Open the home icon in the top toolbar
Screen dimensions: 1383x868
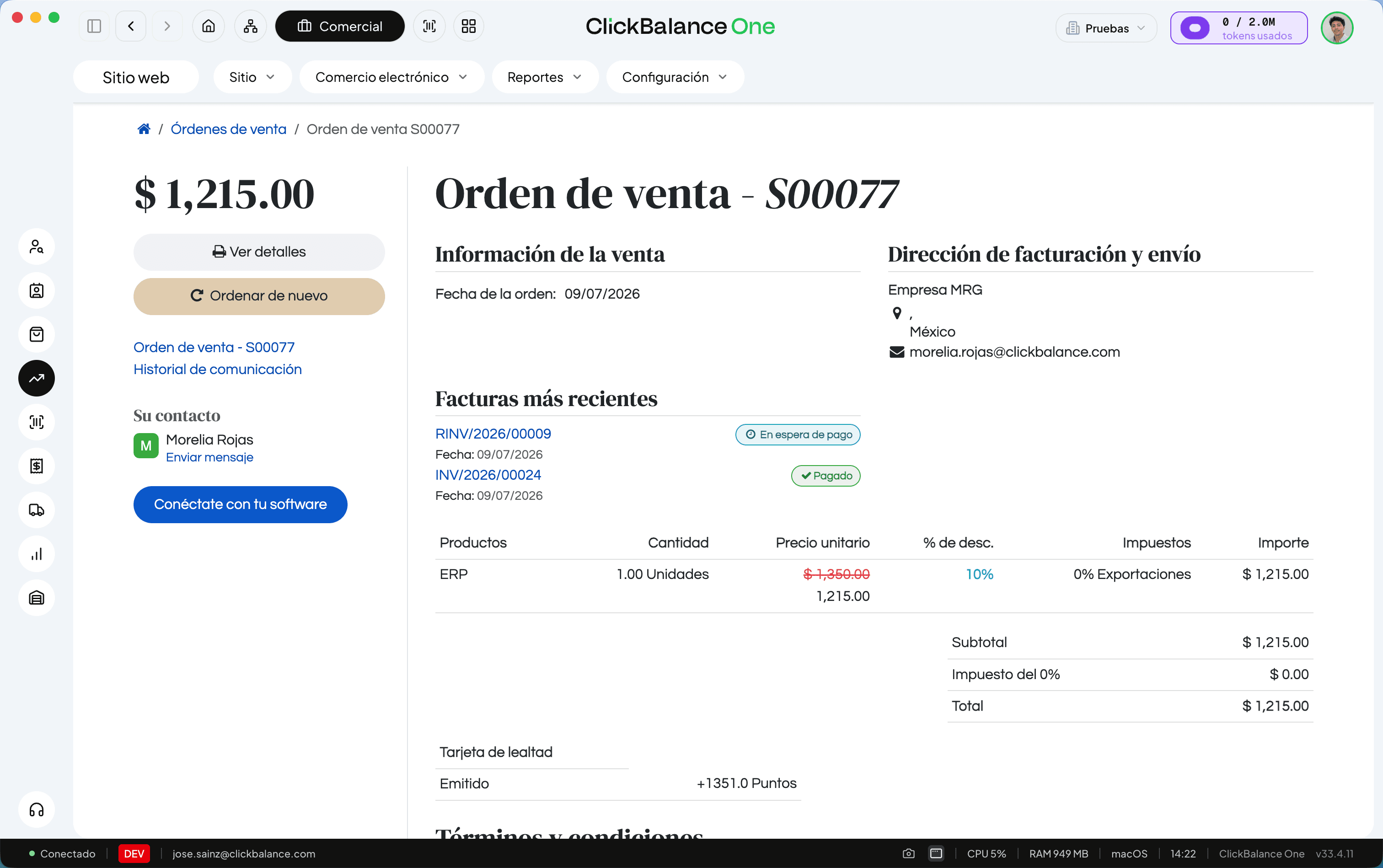[209, 27]
